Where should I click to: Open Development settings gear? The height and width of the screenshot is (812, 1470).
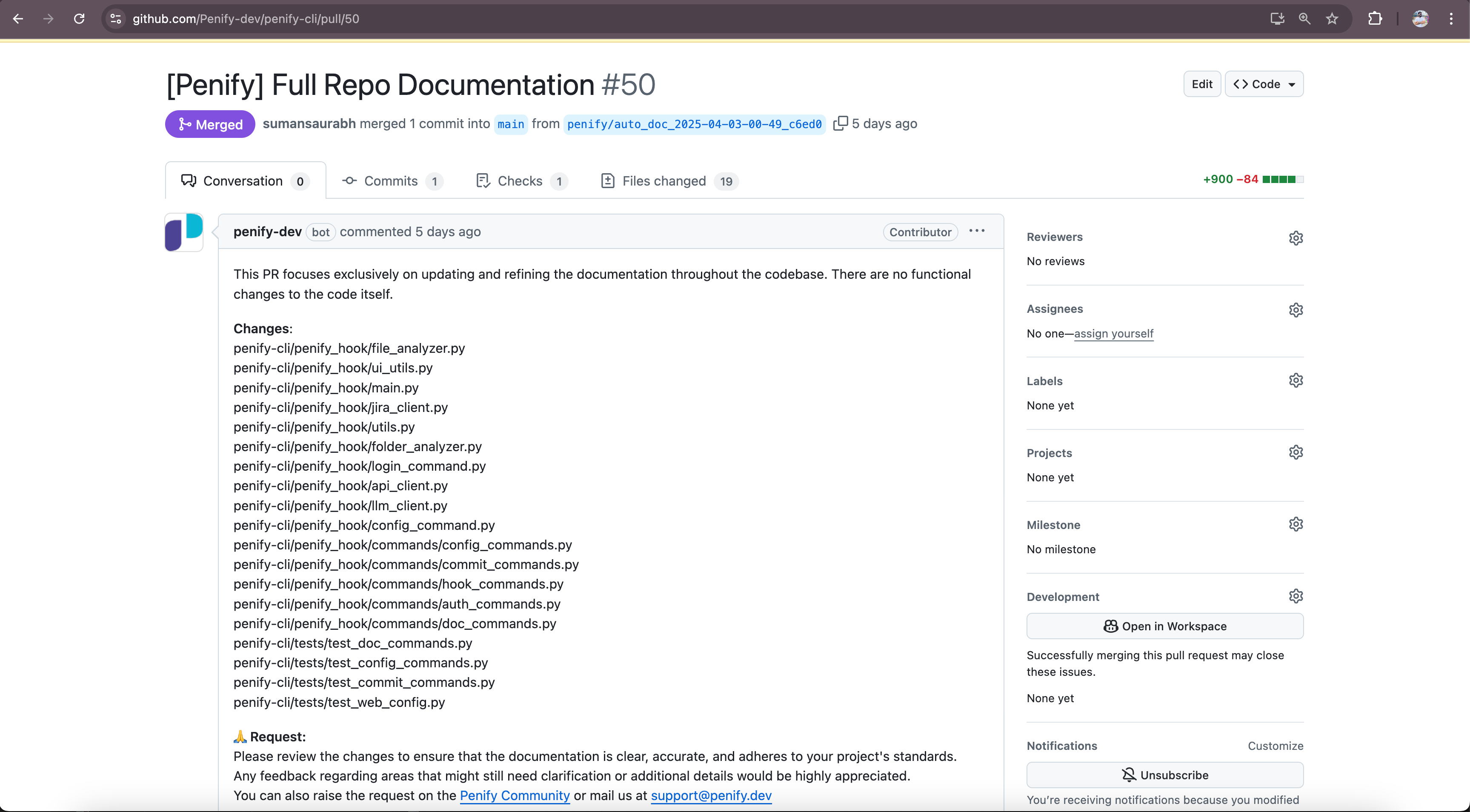tap(1296, 596)
